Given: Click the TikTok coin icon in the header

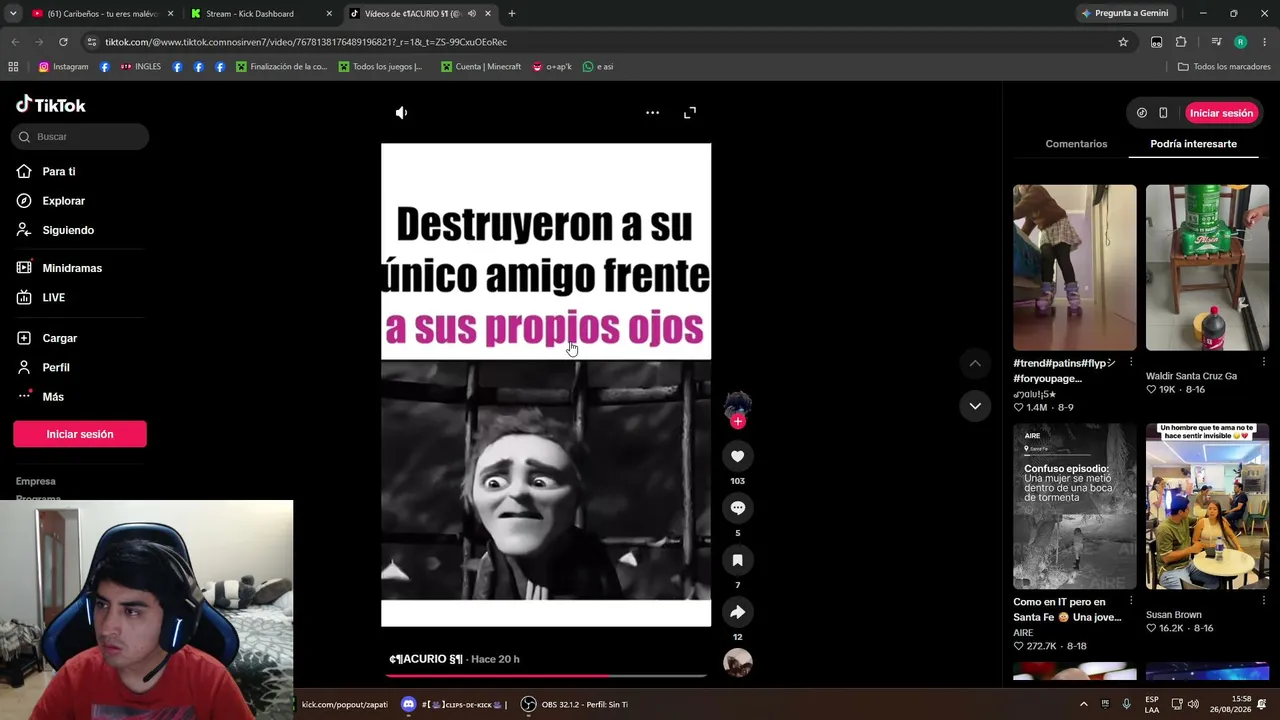Looking at the screenshot, I should [x=1142, y=113].
